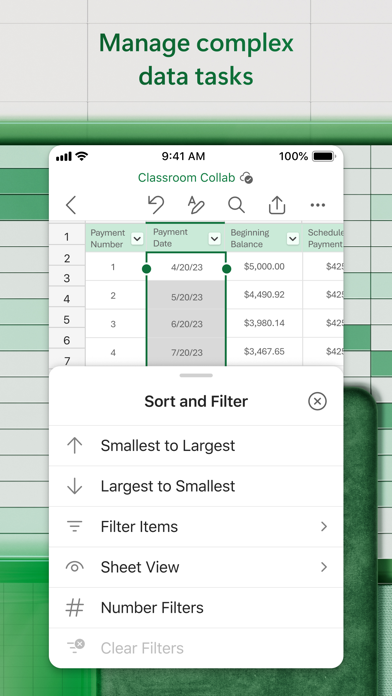Tap the Classroom Collab file title
Viewport: 392px width, 696px height.
pyautogui.click(x=186, y=178)
